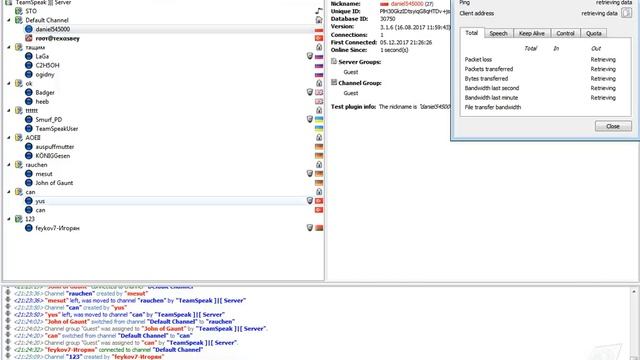This screenshot has width=640, height=360.
Task: Select user daniel545000 in channel tree
Action: pyautogui.click(x=53, y=29)
